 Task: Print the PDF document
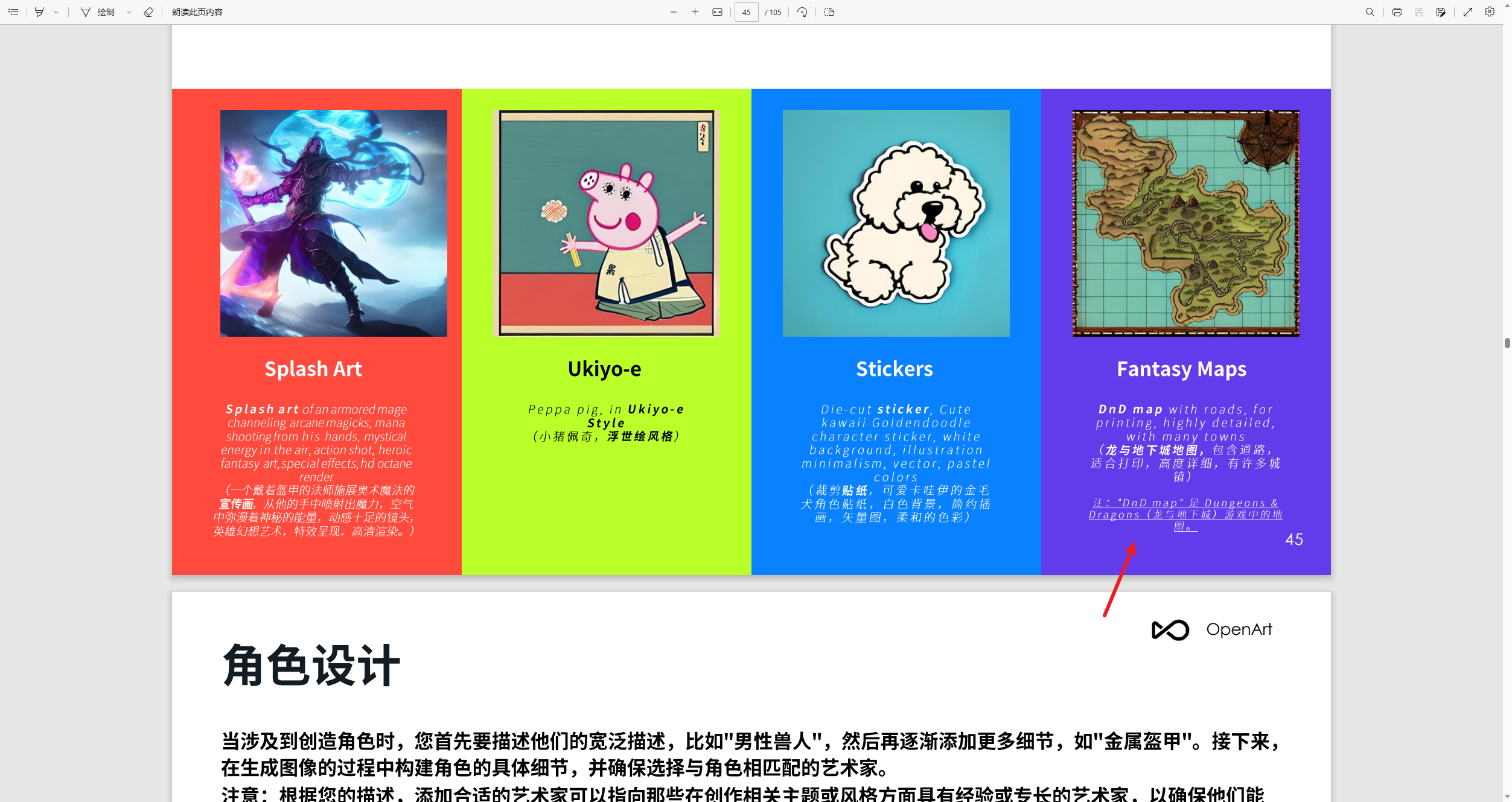point(1397,12)
